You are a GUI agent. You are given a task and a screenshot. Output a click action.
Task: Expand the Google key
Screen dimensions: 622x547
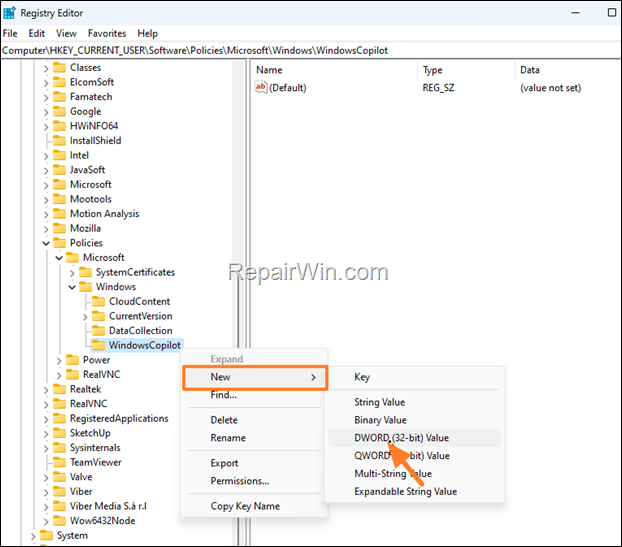click(x=46, y=112)
